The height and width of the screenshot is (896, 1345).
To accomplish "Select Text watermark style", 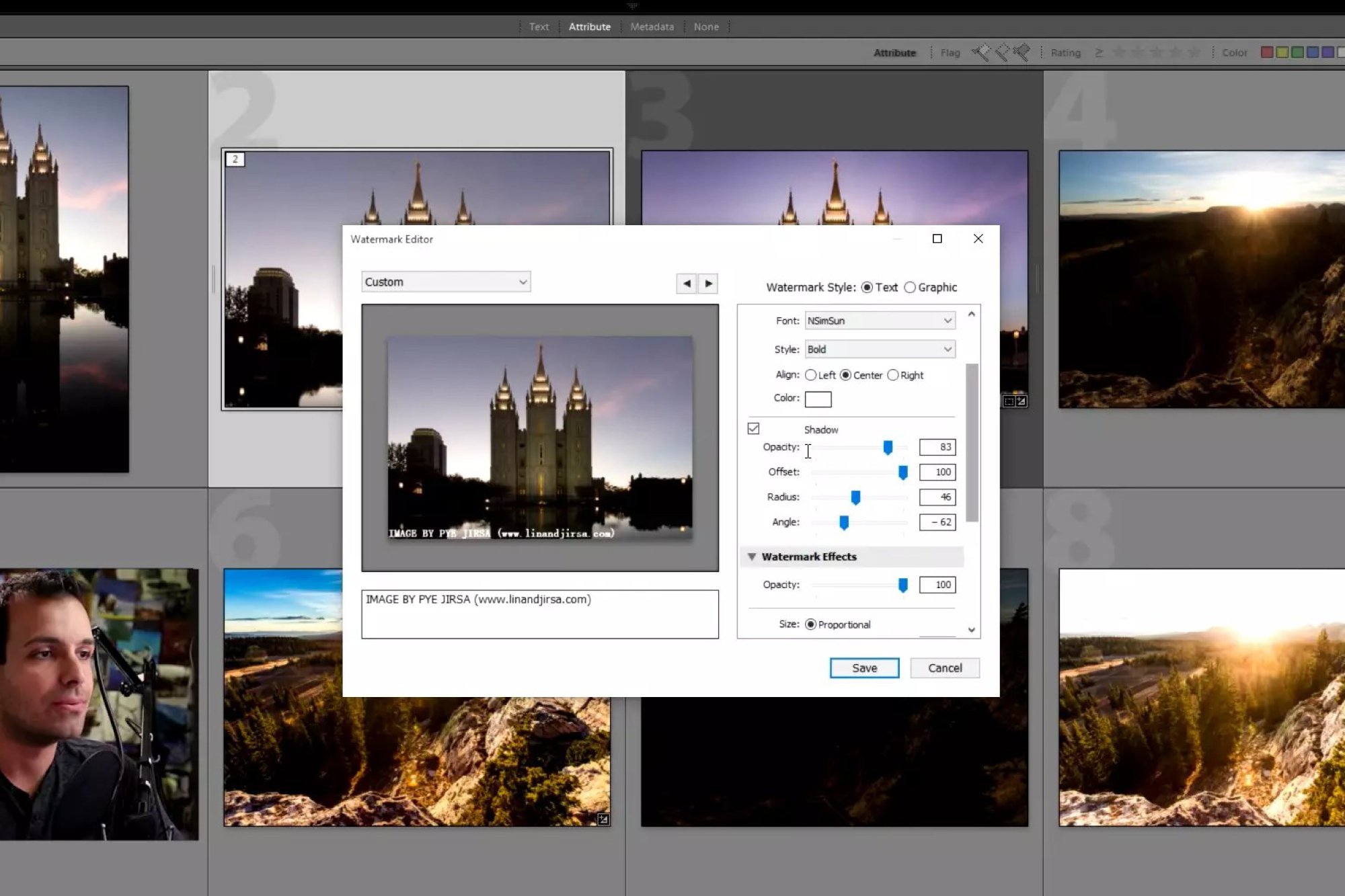I will [x=868, y=288].
